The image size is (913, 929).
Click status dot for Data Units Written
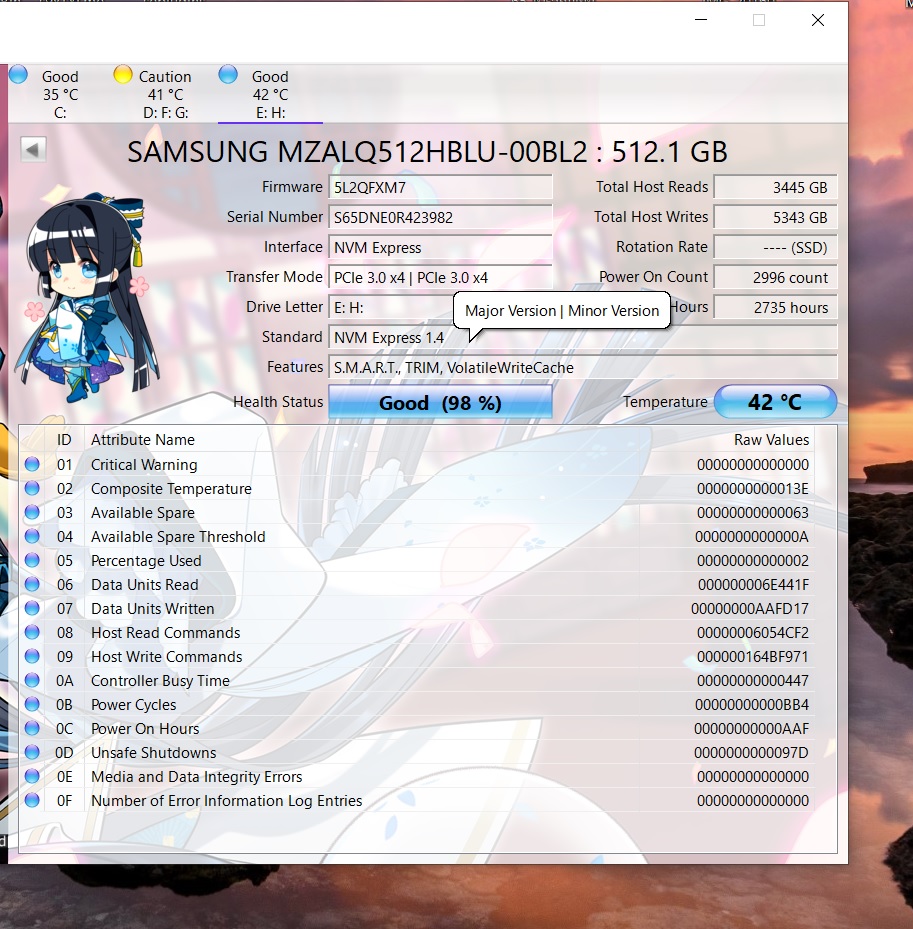click(33, 608)
